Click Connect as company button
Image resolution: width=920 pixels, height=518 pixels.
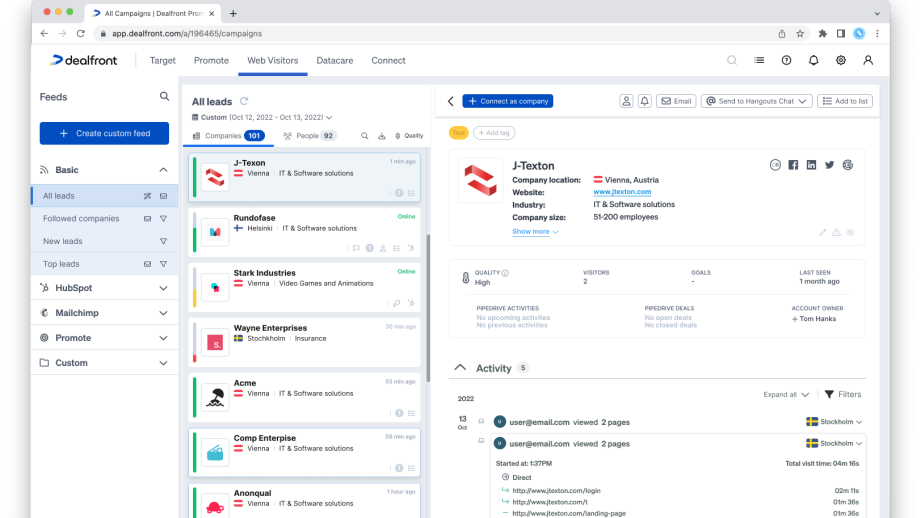pyautogui.click(x=508, y=101)
